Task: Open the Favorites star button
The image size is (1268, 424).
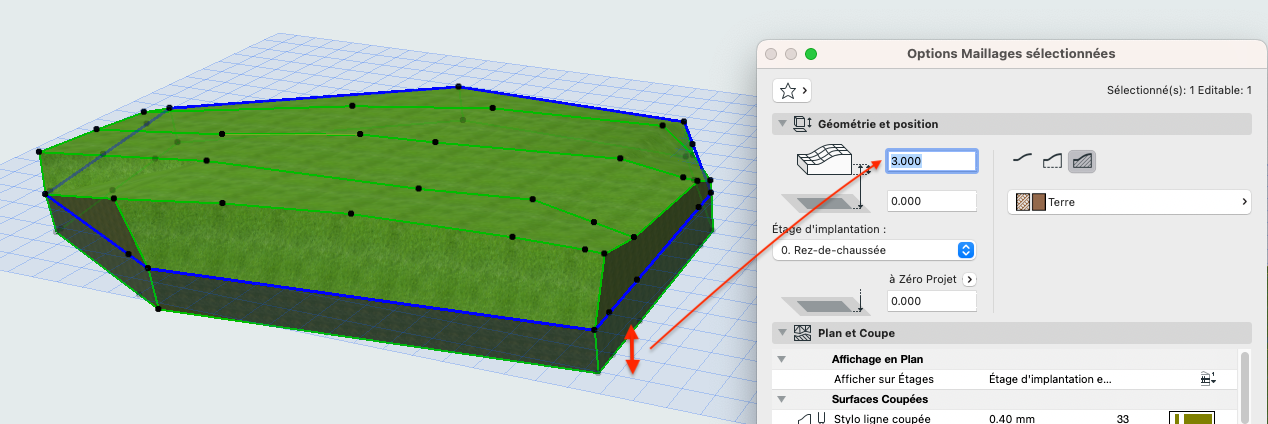Action: point(791,90)
